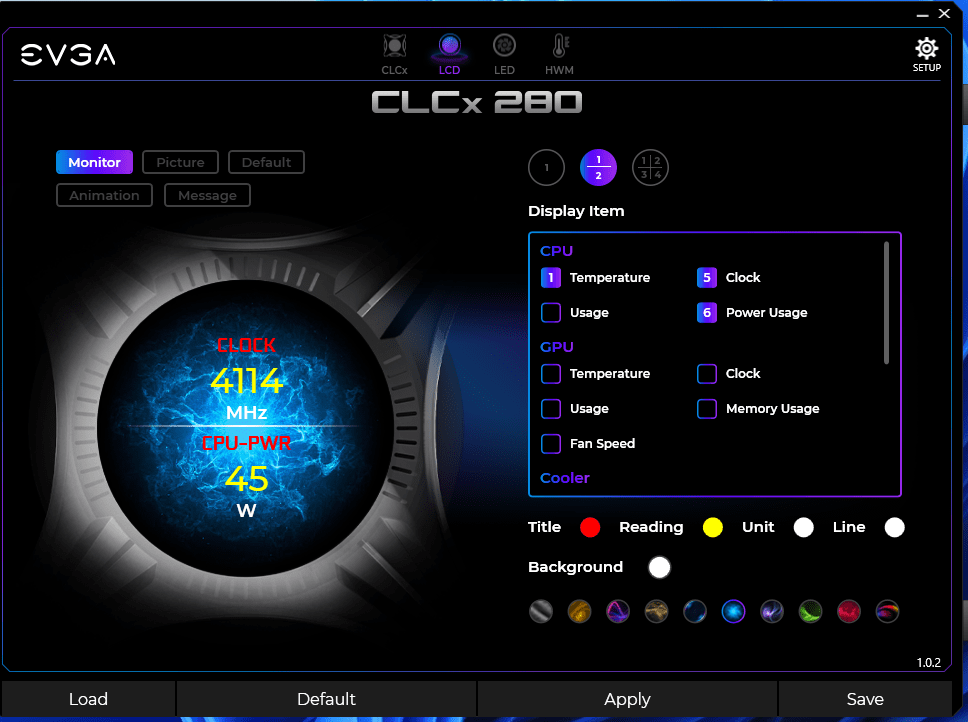Select two-item split display layout

598,167
